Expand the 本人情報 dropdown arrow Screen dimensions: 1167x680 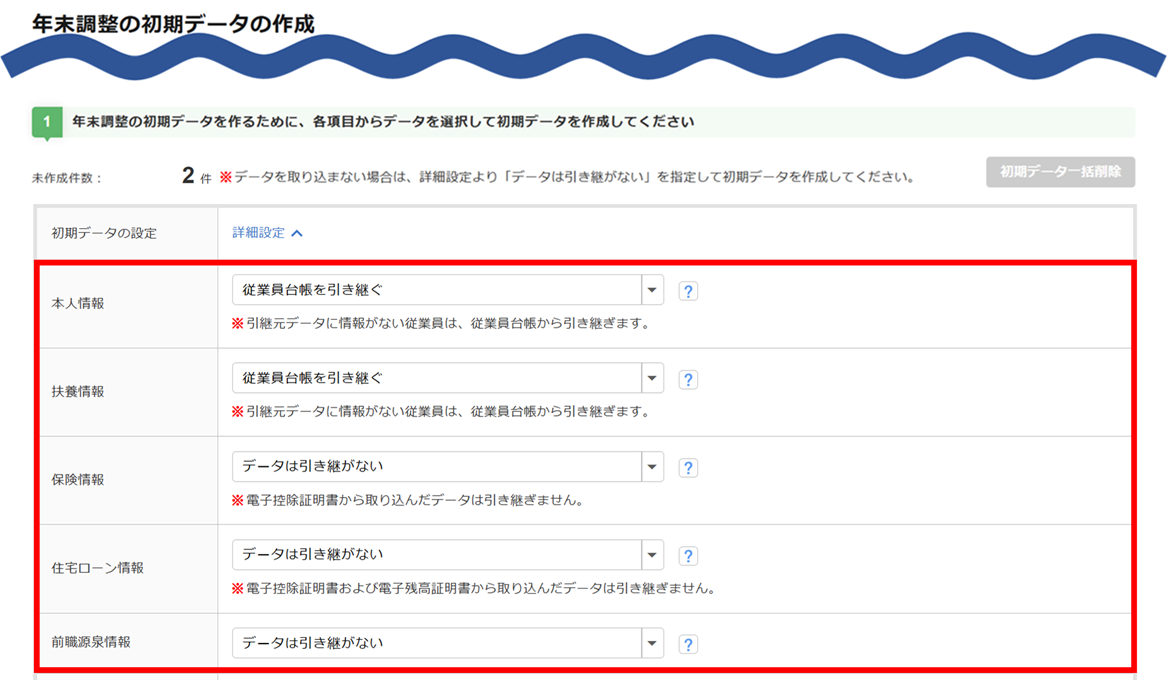coord(652,290)
